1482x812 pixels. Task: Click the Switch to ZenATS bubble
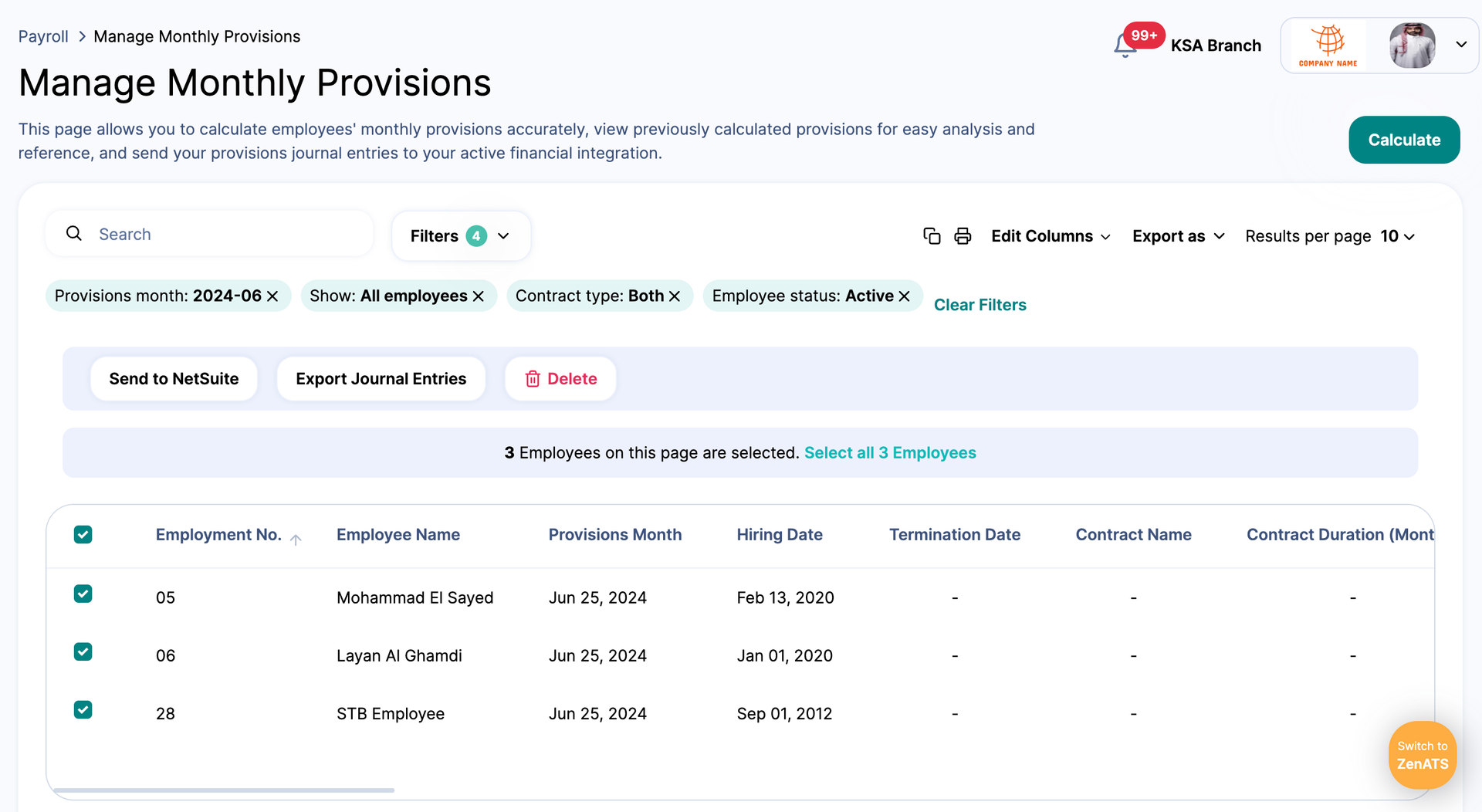pos(1423,755)
